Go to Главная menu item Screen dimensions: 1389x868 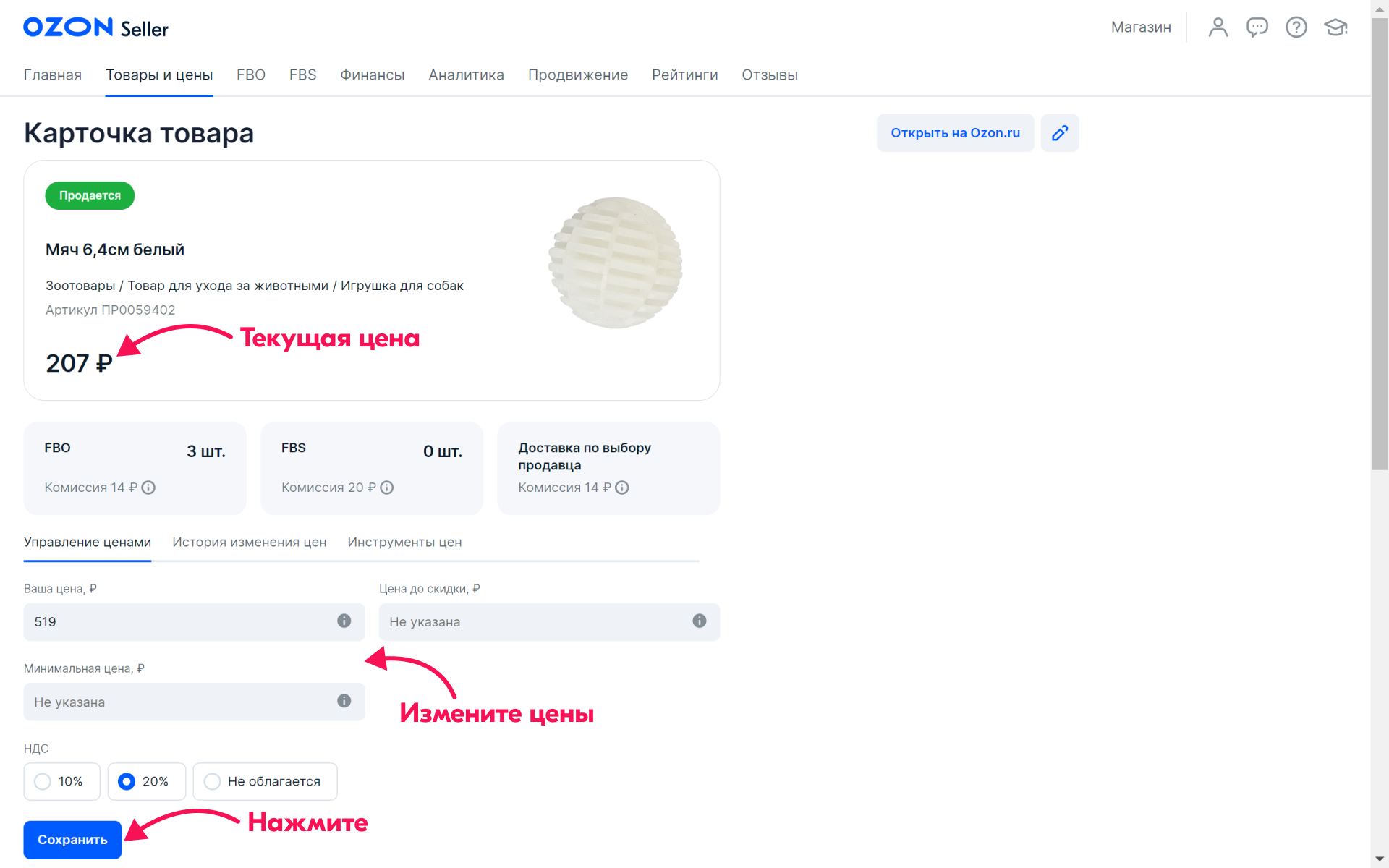pyautogui.click(x=53, y=75)
